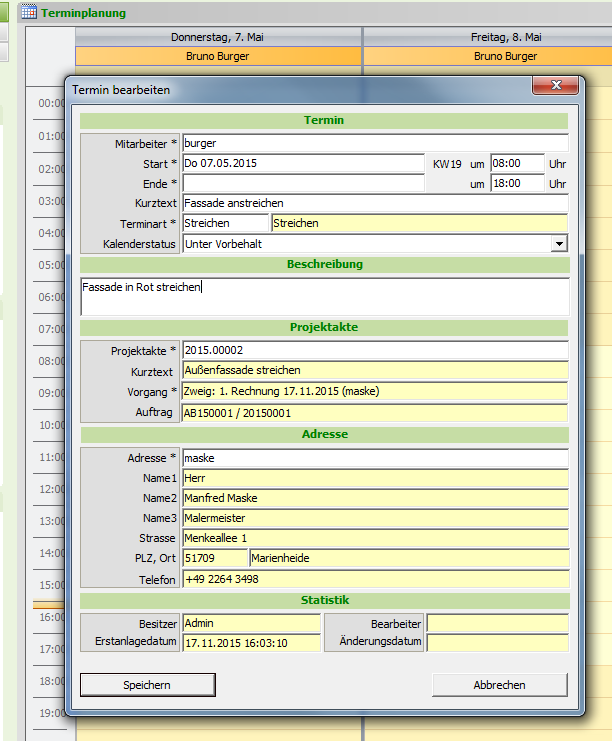Click the Abbrechen button
This screenshot has height=741, width=612.
pos(499,685)
